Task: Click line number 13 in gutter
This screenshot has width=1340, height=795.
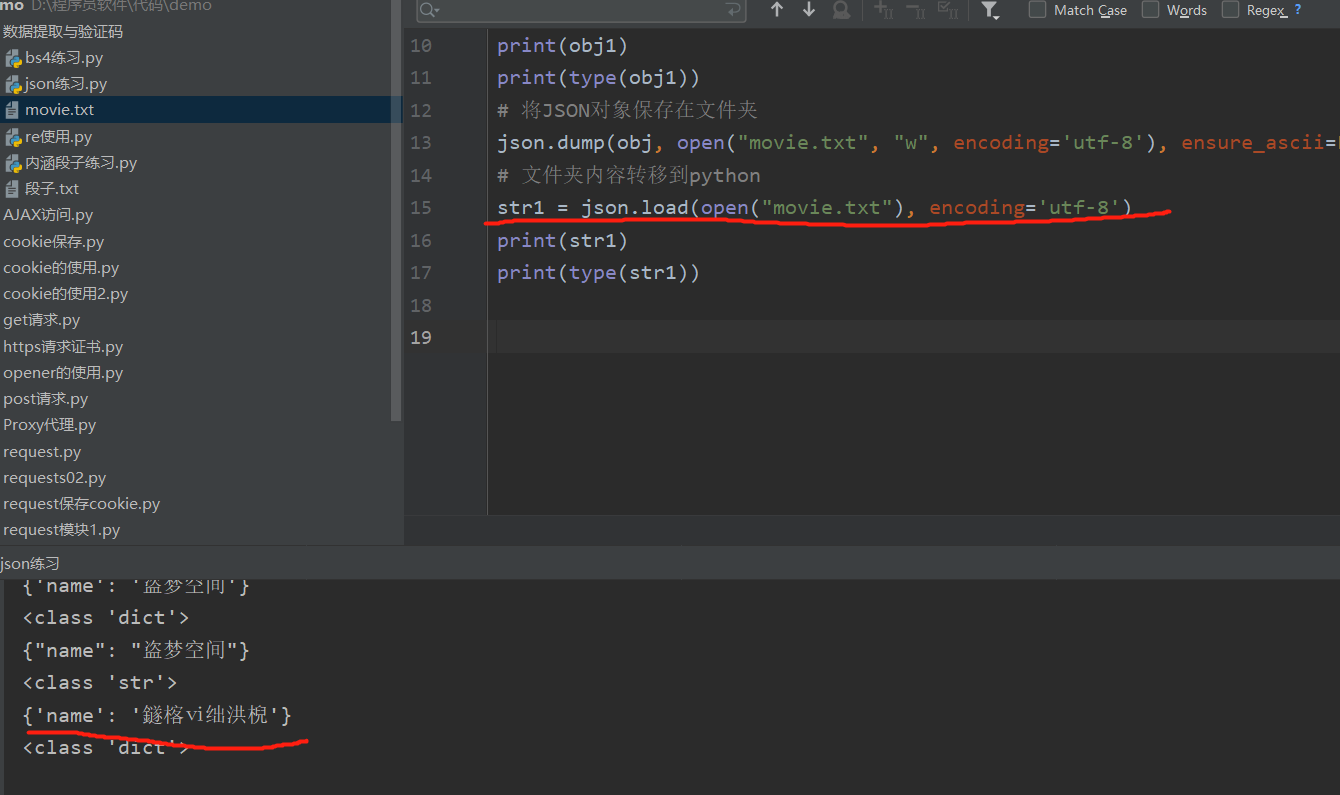Action: [x=420, y=143]
